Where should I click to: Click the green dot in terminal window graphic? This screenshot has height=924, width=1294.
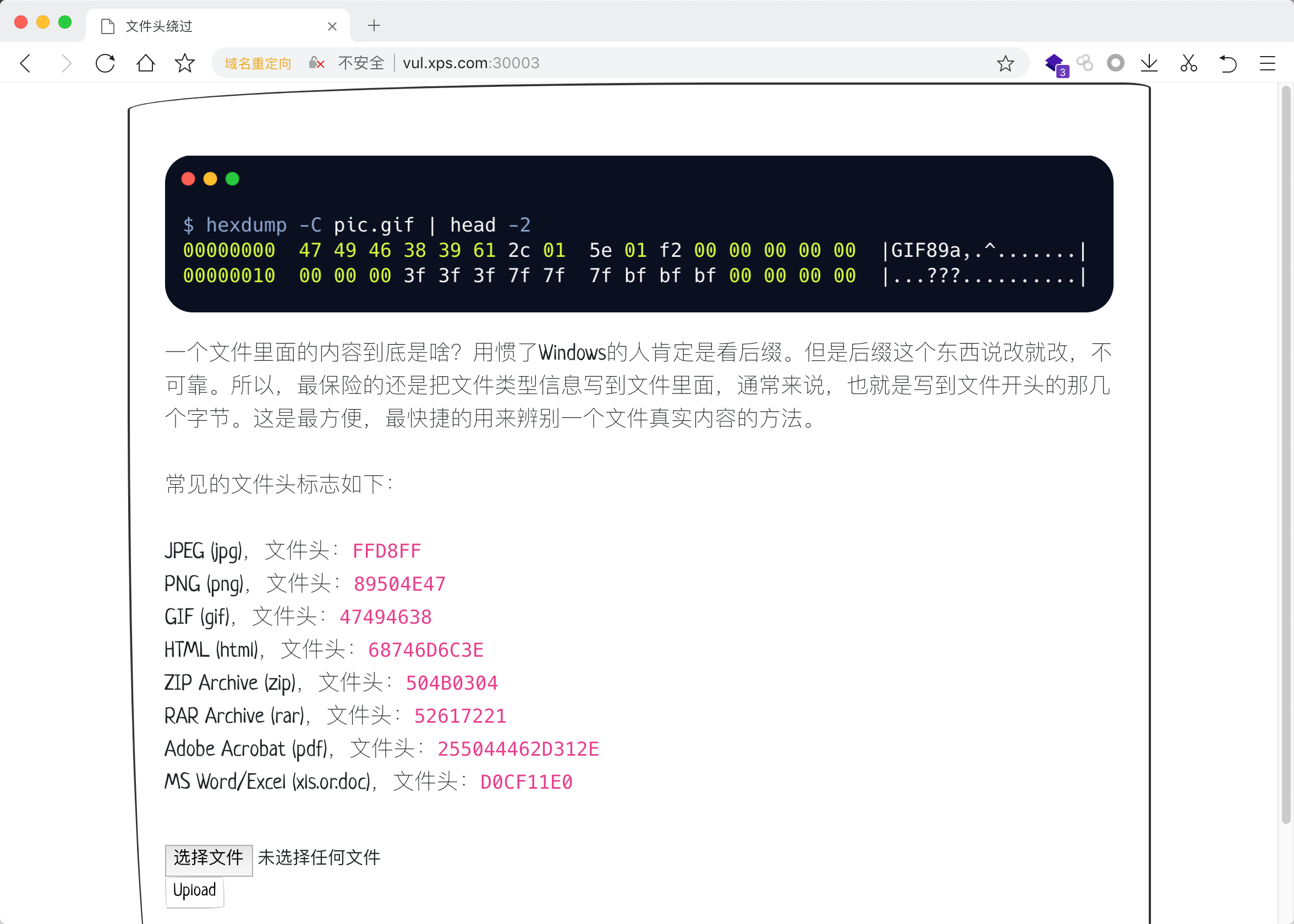(232, 179)
